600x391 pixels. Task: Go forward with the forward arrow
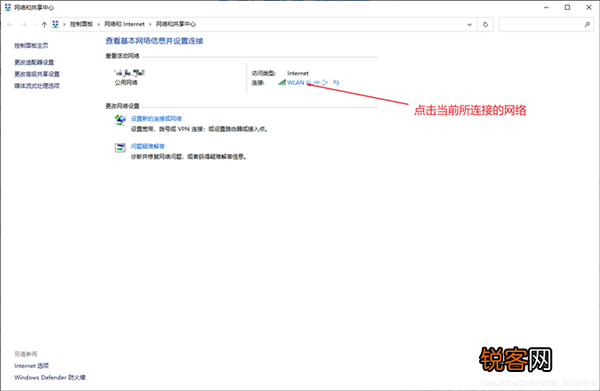coord(24,24)
